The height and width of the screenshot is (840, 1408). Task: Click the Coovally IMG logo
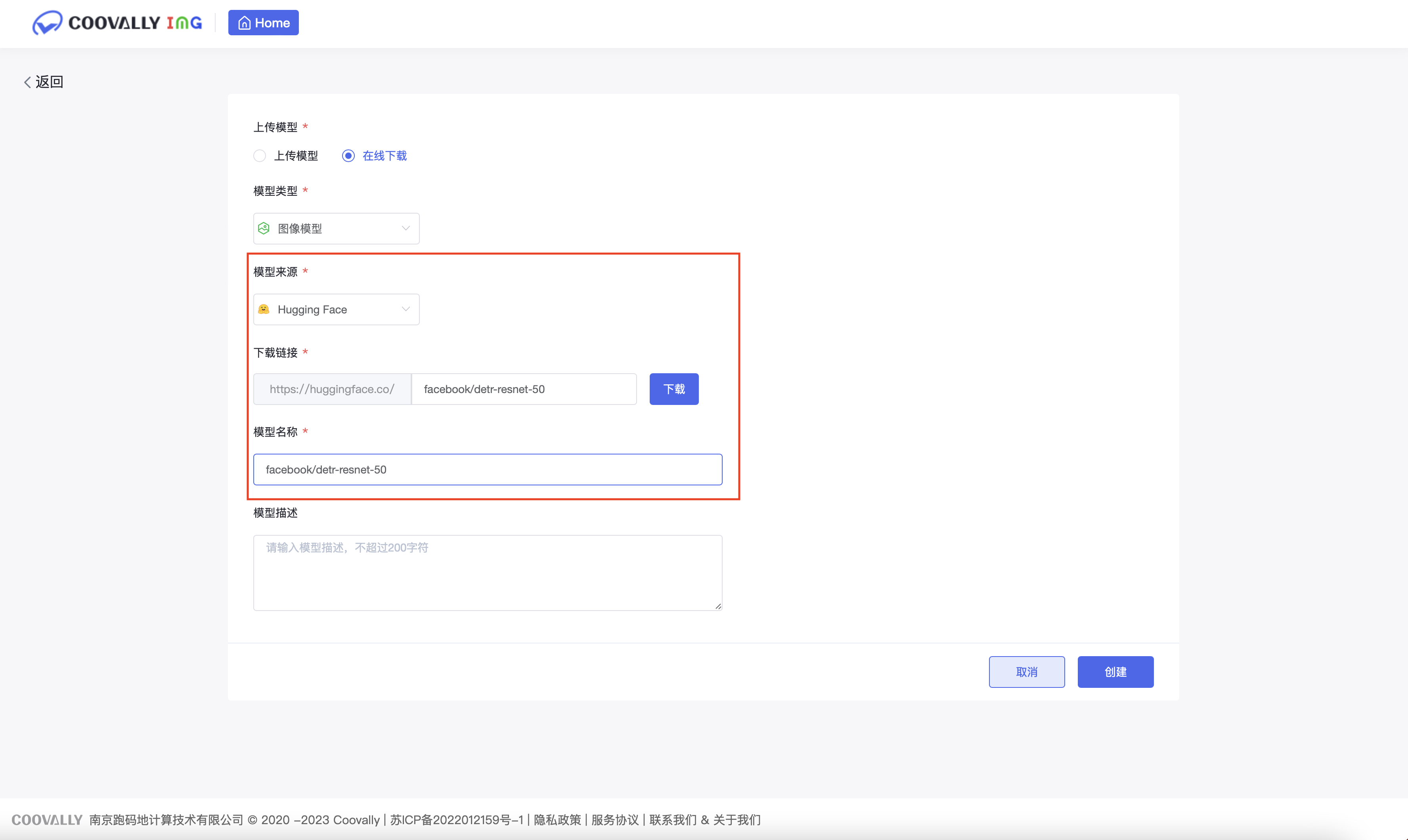(117, 23)
